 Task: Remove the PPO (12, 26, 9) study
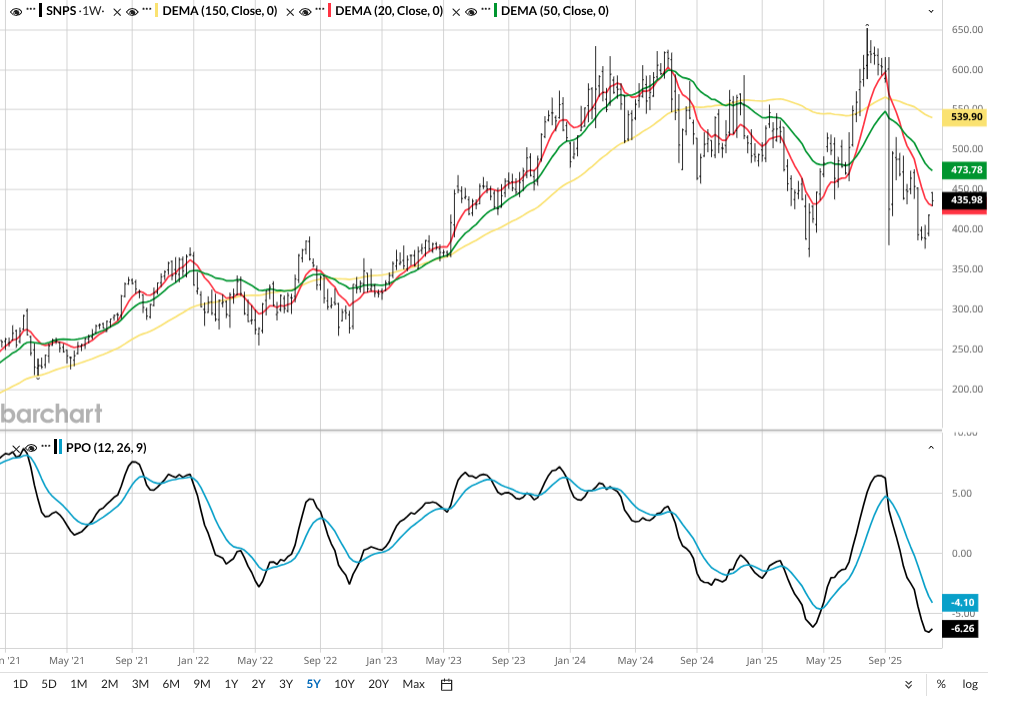(15, 447)
